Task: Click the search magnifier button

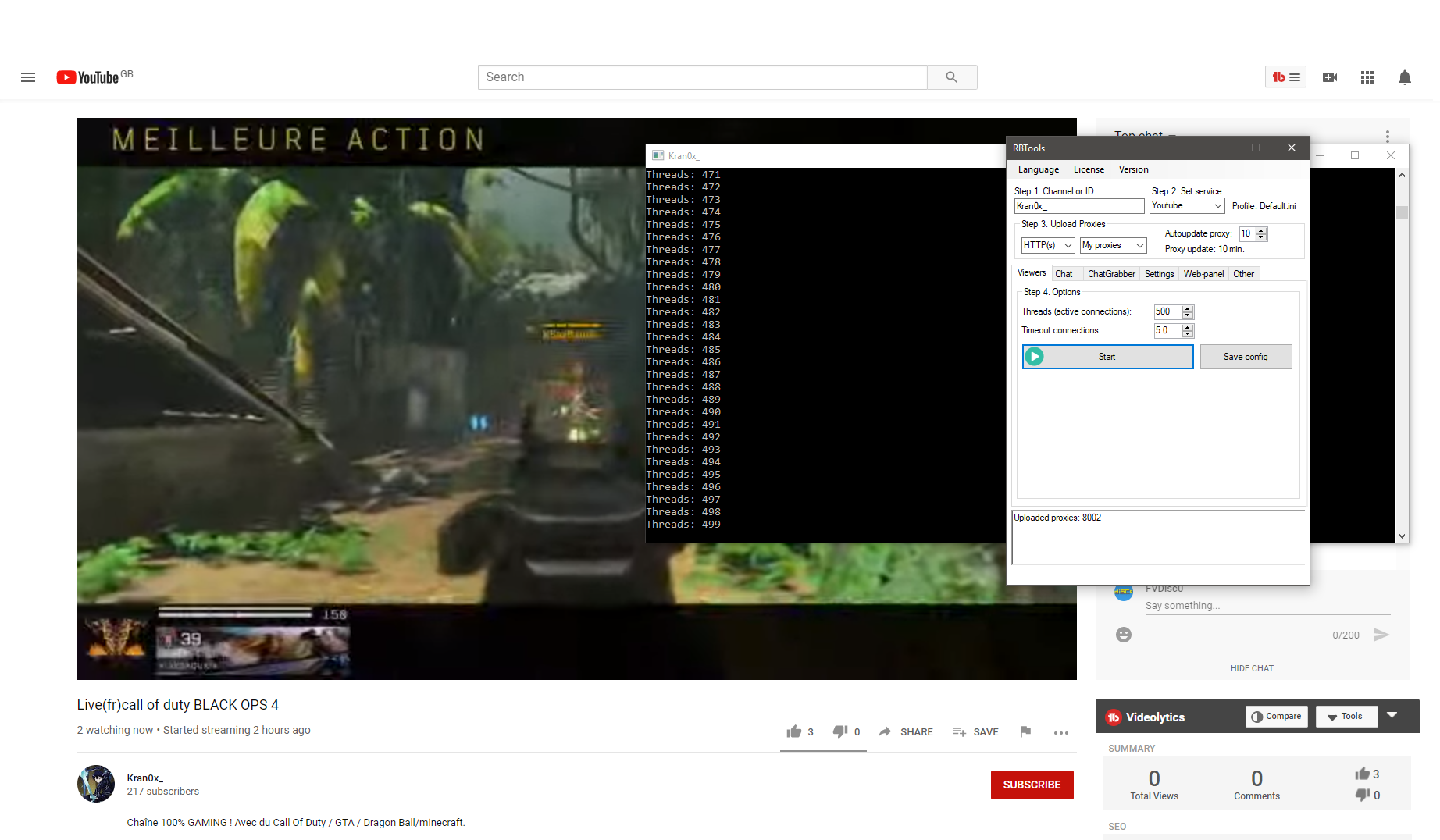Action: [x=951, y=77]
